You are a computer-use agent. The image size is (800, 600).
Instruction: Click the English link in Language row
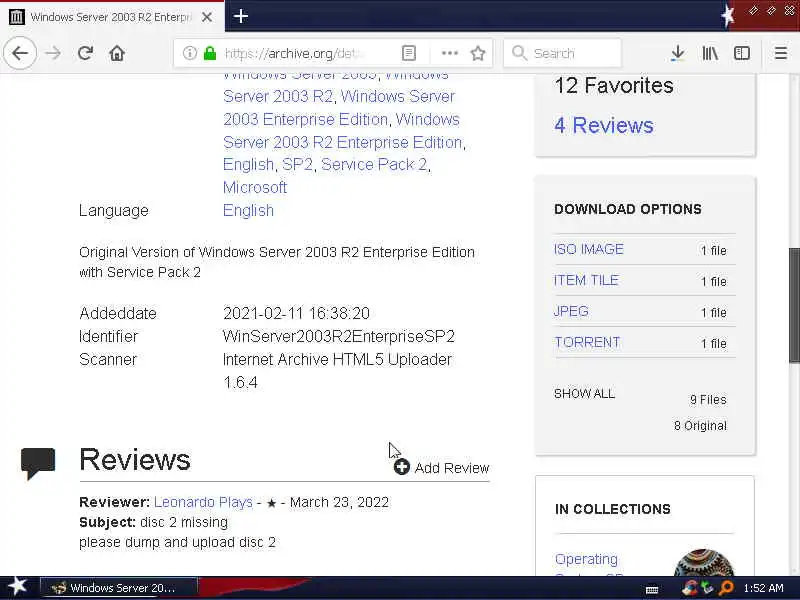(x=248, y=210)
